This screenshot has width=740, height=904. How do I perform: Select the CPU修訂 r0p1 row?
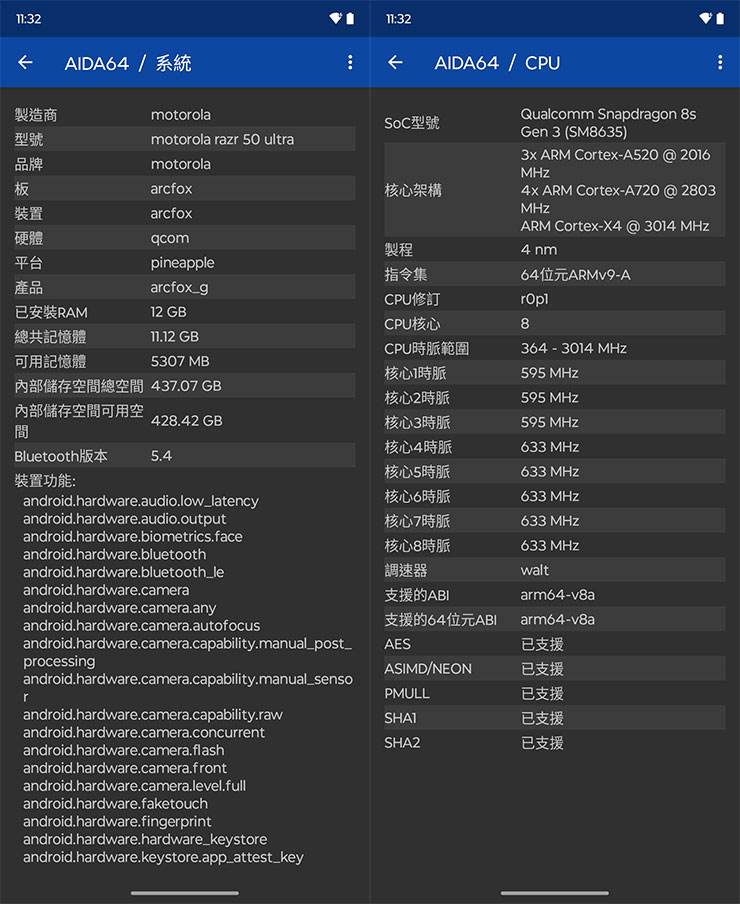[554, 299]
